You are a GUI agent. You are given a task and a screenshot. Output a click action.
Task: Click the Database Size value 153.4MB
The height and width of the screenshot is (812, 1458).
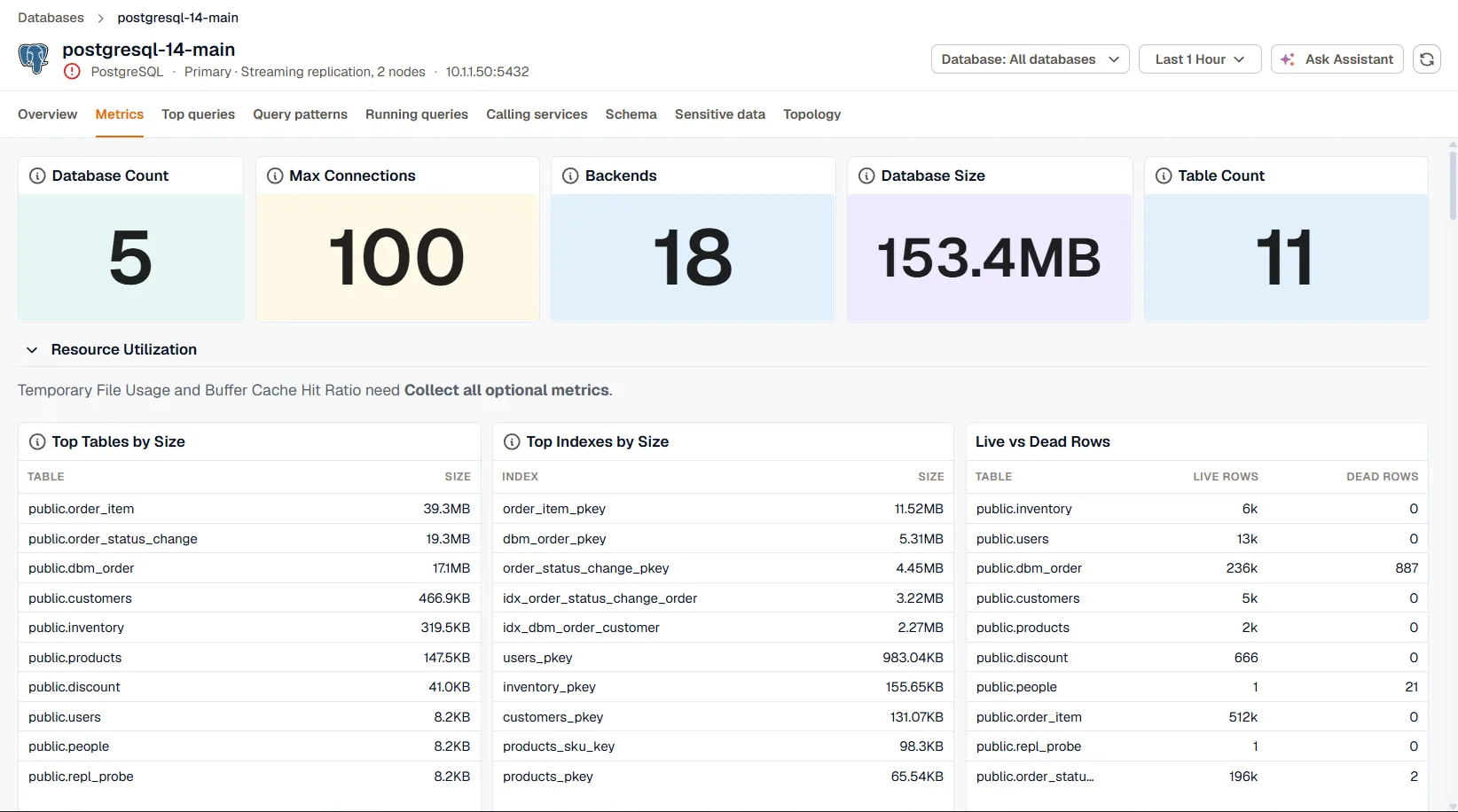click(989, 258)
